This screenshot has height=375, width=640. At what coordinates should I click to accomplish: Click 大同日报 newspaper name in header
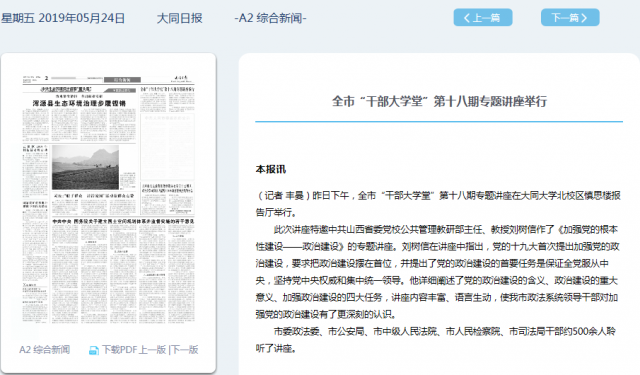coord(180,18)
